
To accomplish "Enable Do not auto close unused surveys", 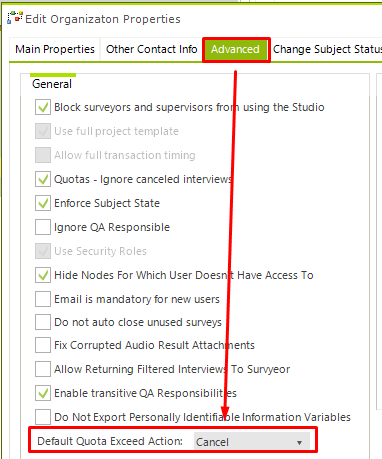I will point(43,322).
